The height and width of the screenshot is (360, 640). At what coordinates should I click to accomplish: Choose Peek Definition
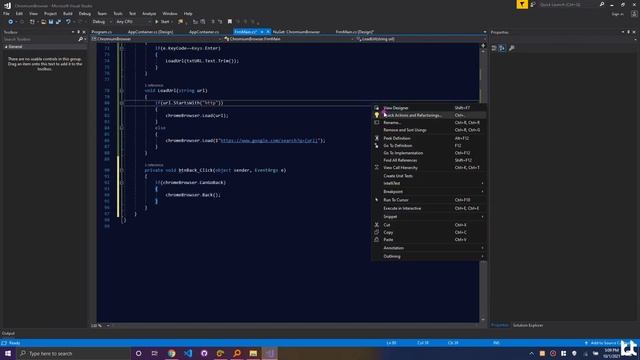428,138
